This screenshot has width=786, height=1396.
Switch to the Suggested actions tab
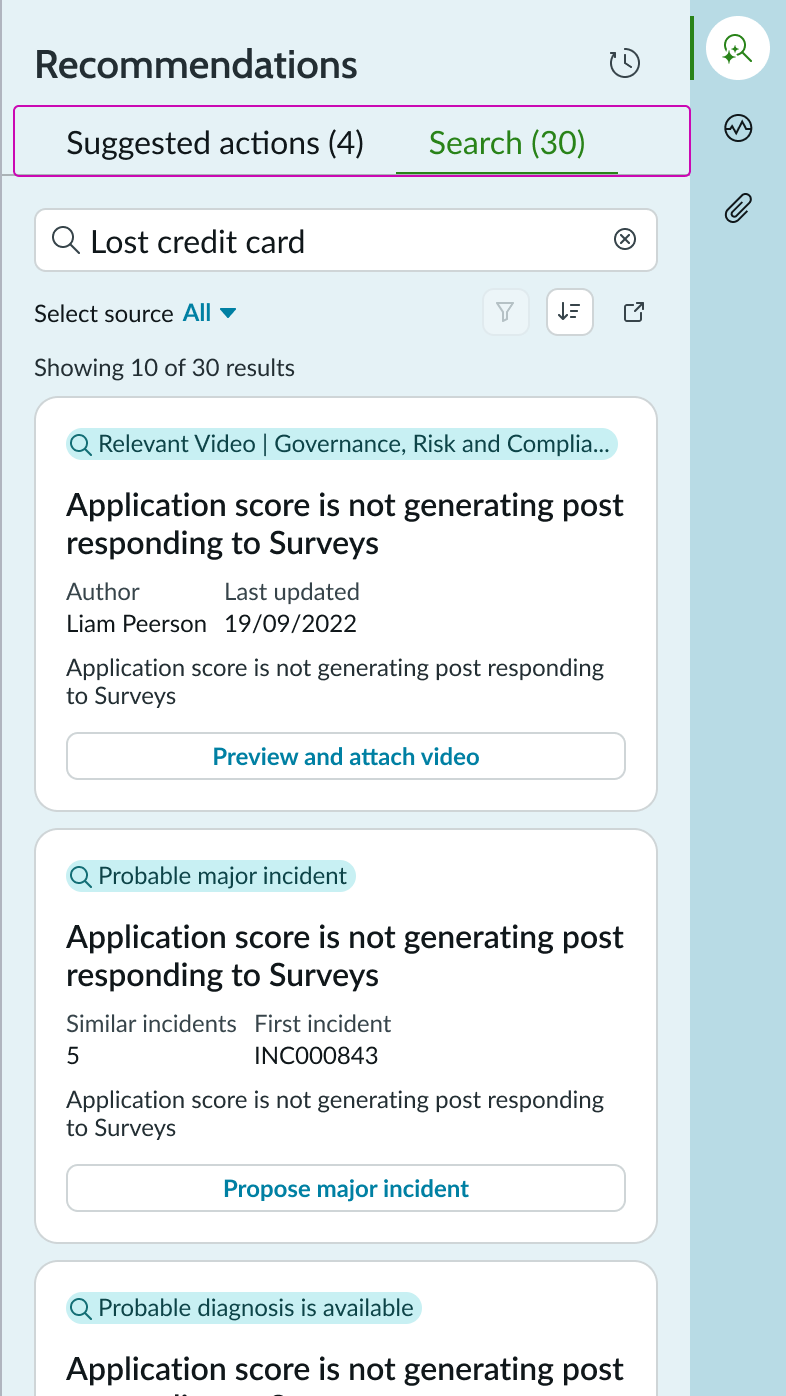[214, 142]
